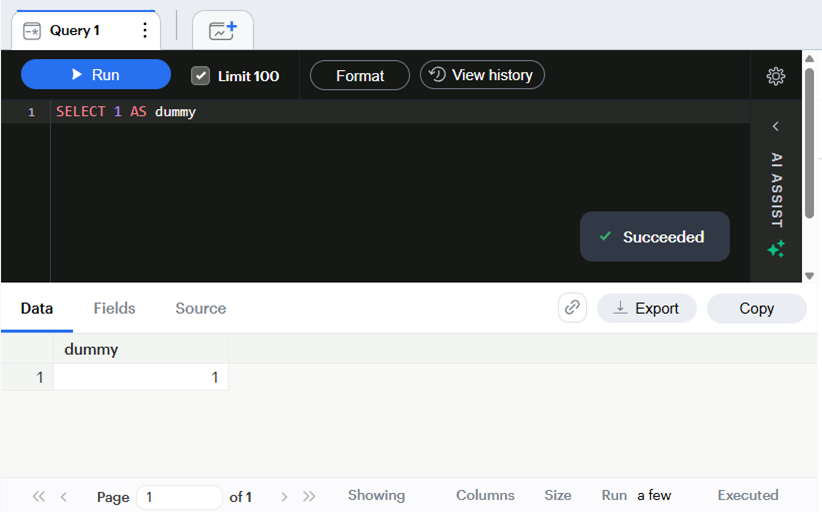Screen dimensions: 822x512
Task: Go to the first results page
Action: [39, 496]
